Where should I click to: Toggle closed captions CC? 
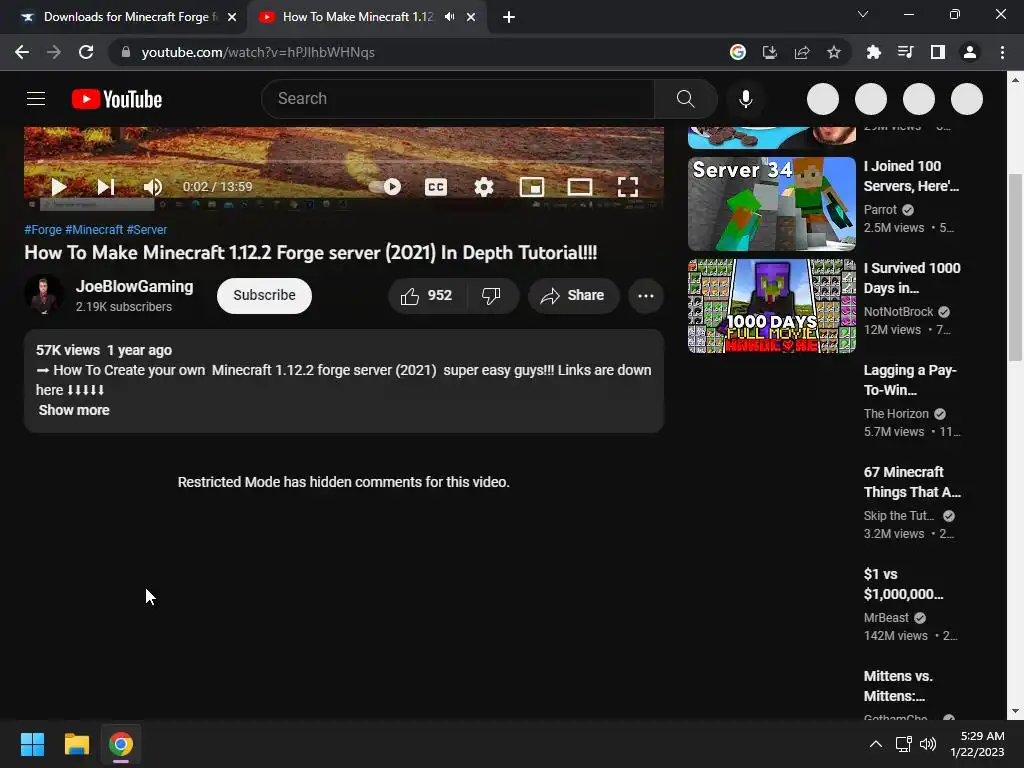436,187
